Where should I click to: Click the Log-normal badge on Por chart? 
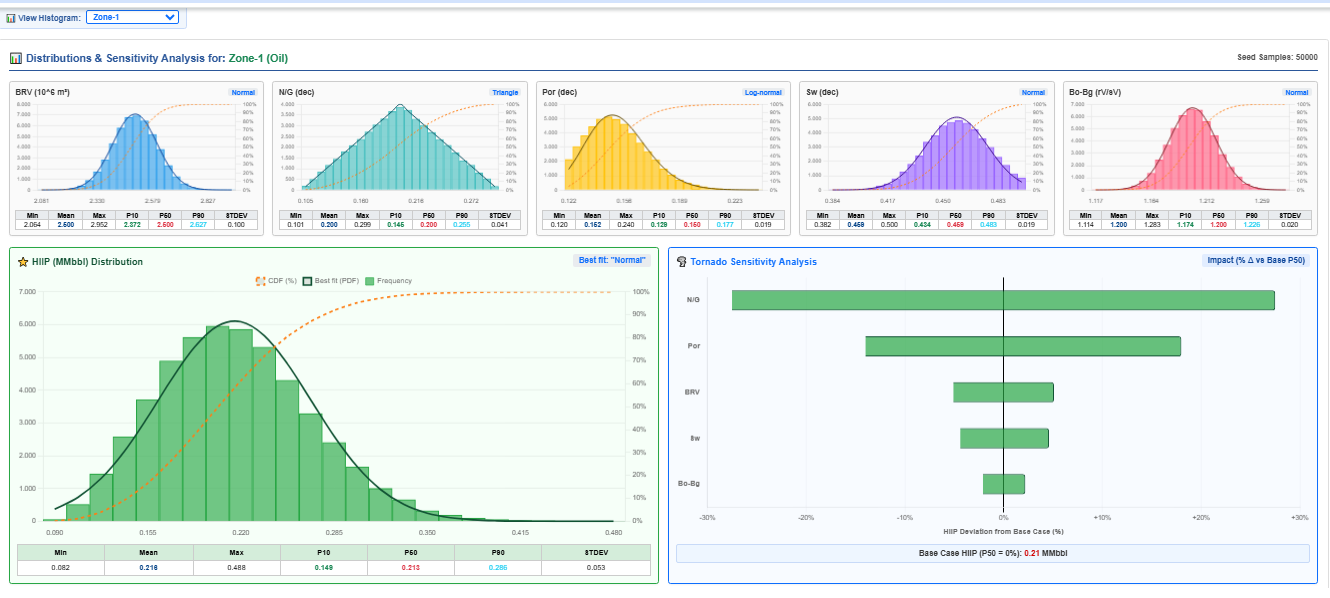tap(763, 92)
